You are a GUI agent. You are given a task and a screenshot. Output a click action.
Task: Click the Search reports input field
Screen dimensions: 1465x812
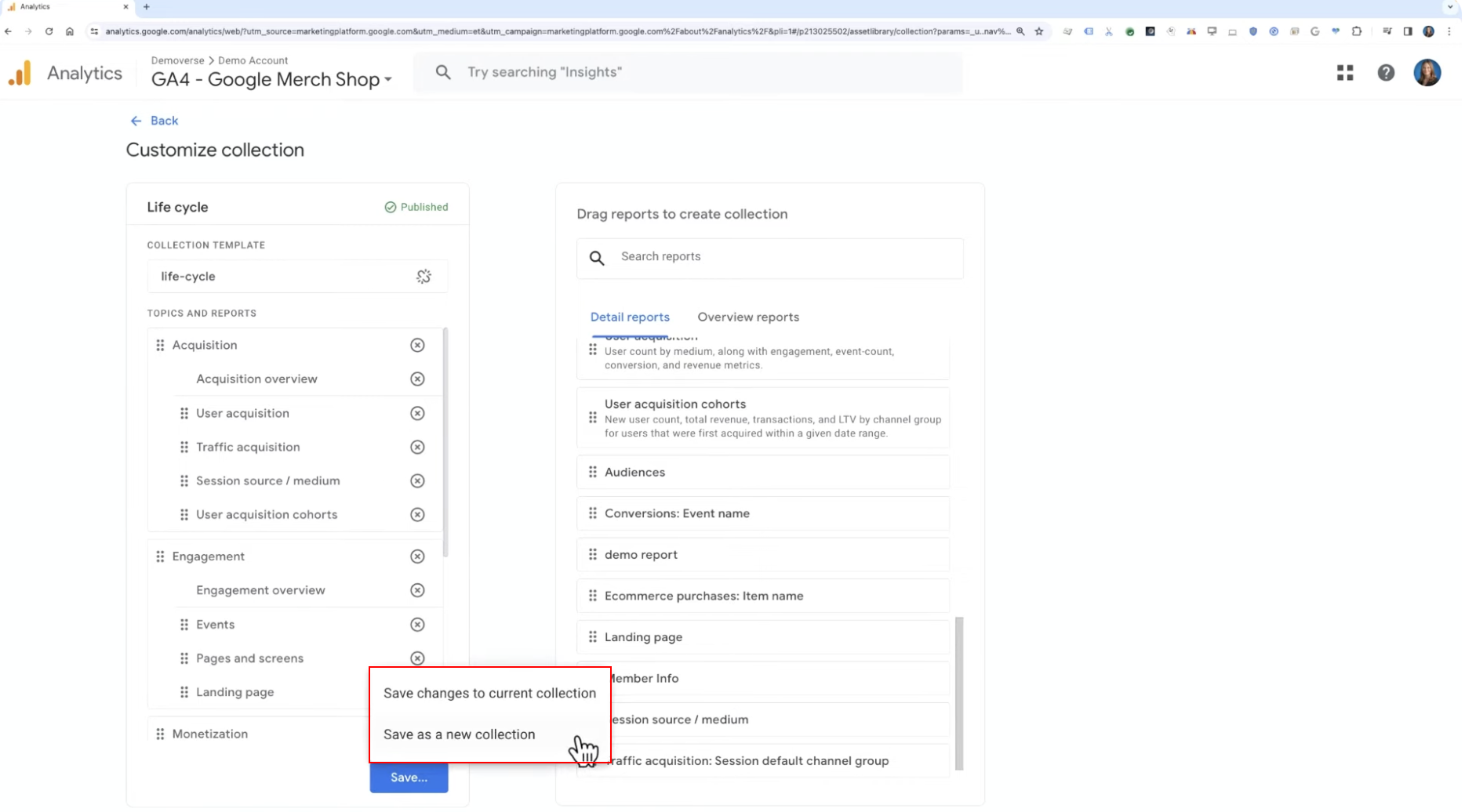click(771, 257)
